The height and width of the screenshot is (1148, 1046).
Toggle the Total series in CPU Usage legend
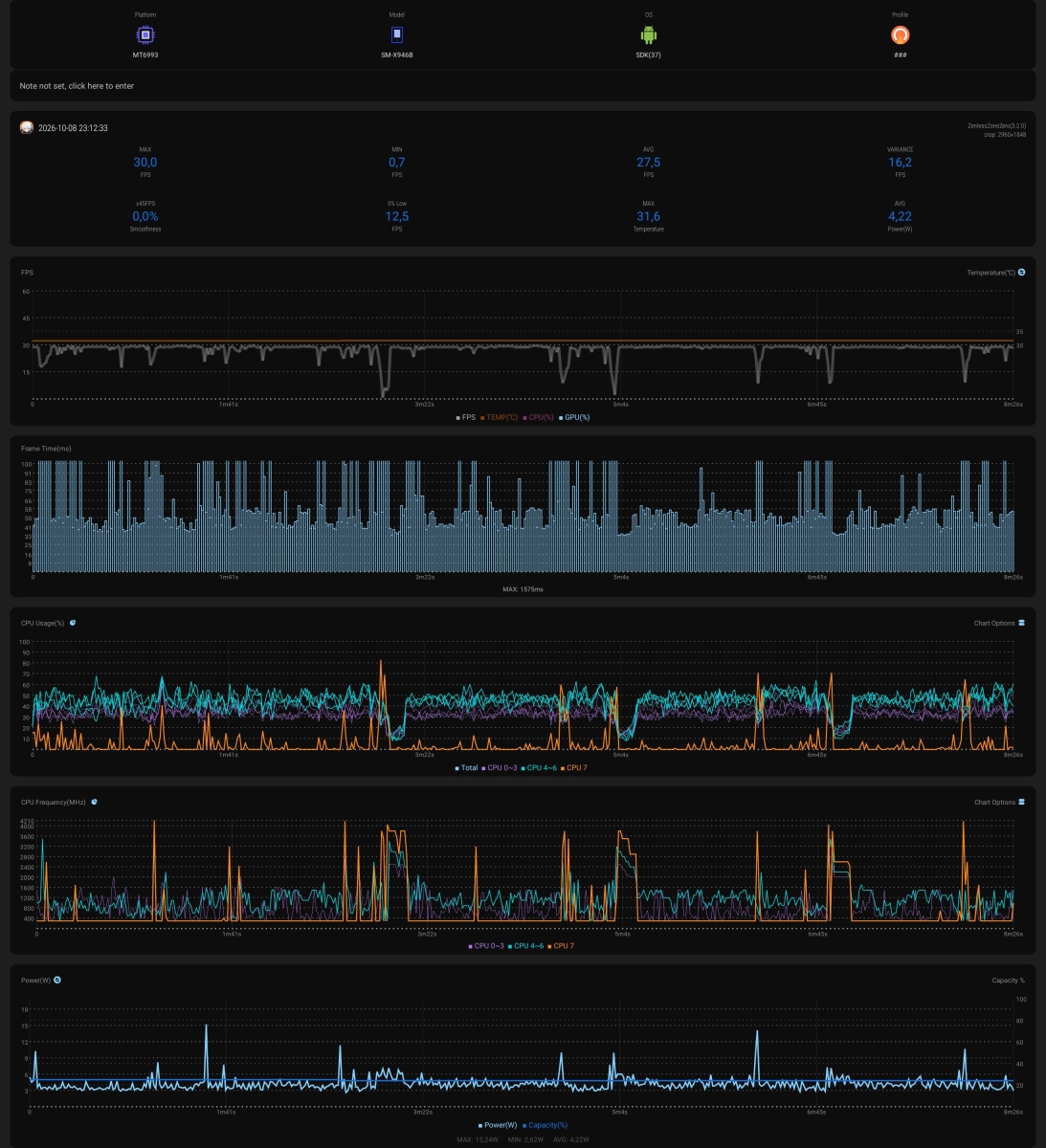466,768
